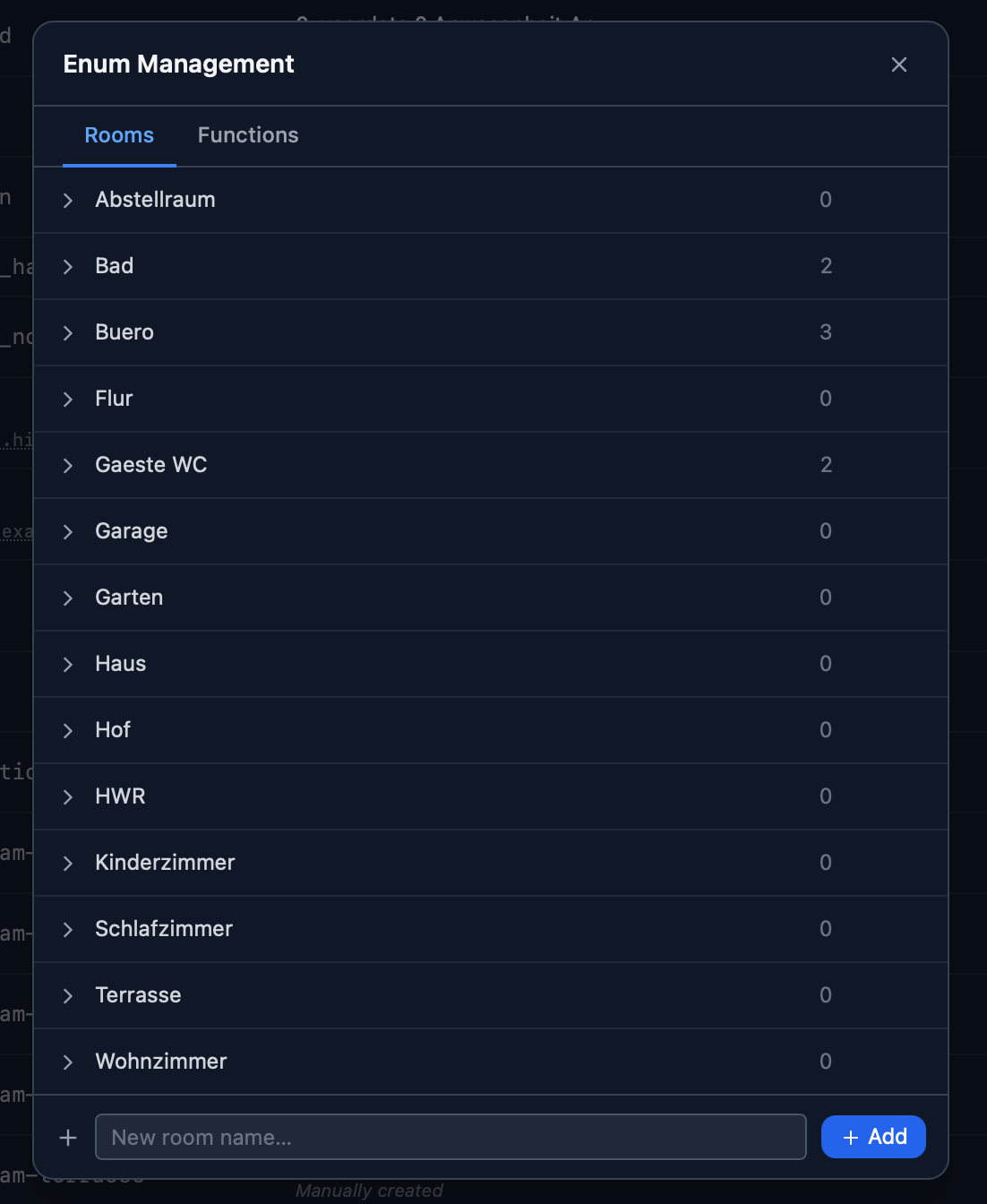Expand the Haus room chevron
Viewport: 987px width, 1204px height.
pyautogui.click(x=68, y=665)
